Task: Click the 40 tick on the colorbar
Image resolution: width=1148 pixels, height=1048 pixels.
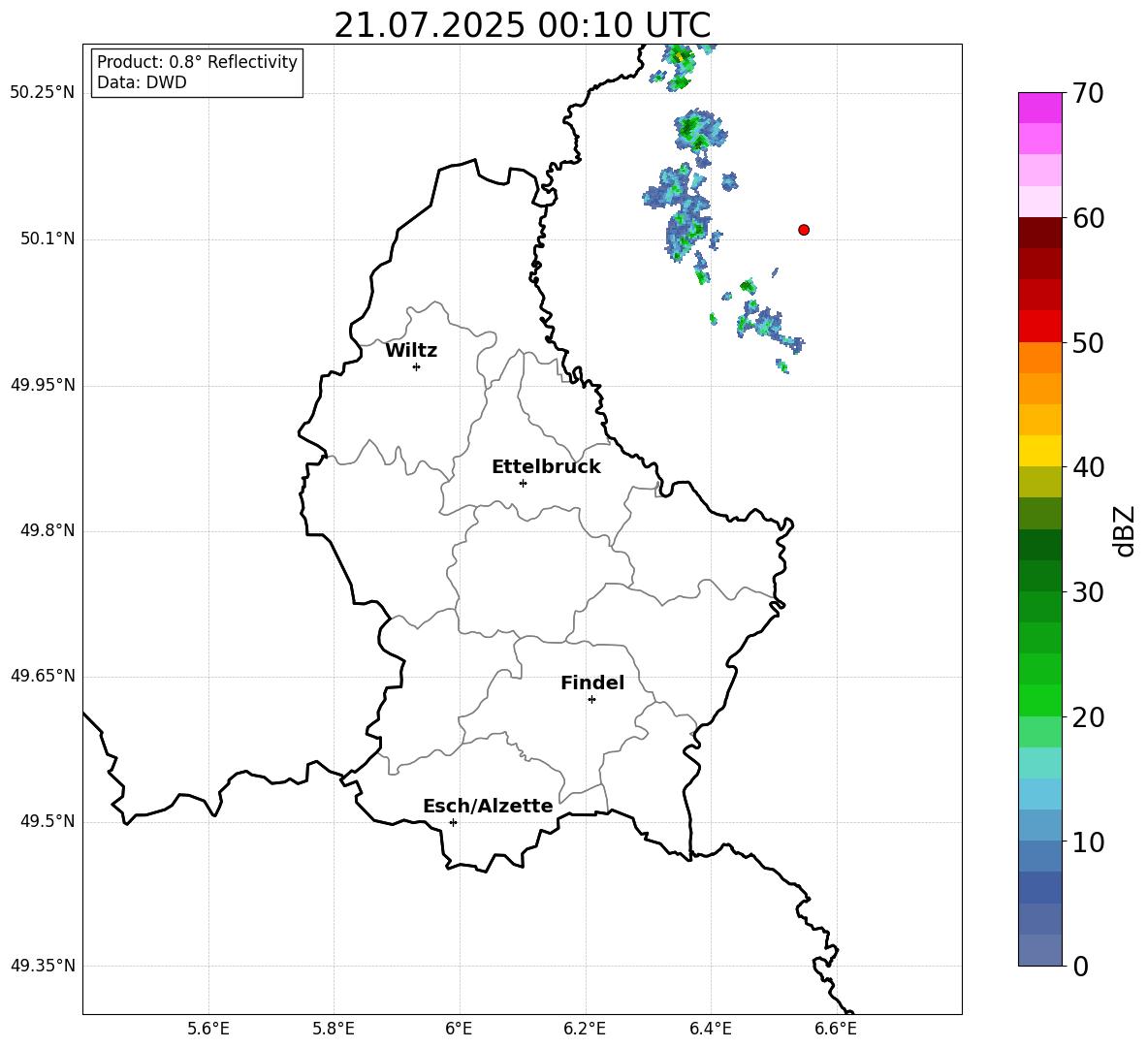Action: [x=1088, y=467]
